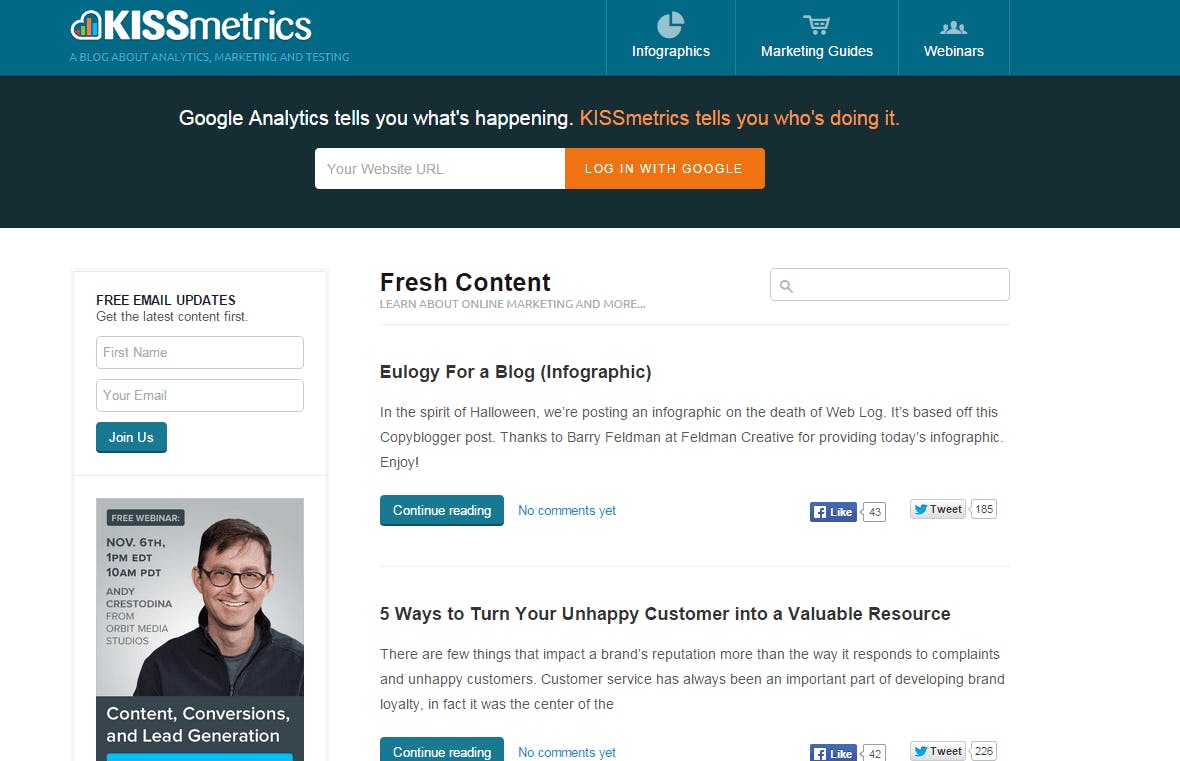The width and height of the screenshot is (1180, 761).
Task: Select the Infographics navigation item
Action: [670, 51]
